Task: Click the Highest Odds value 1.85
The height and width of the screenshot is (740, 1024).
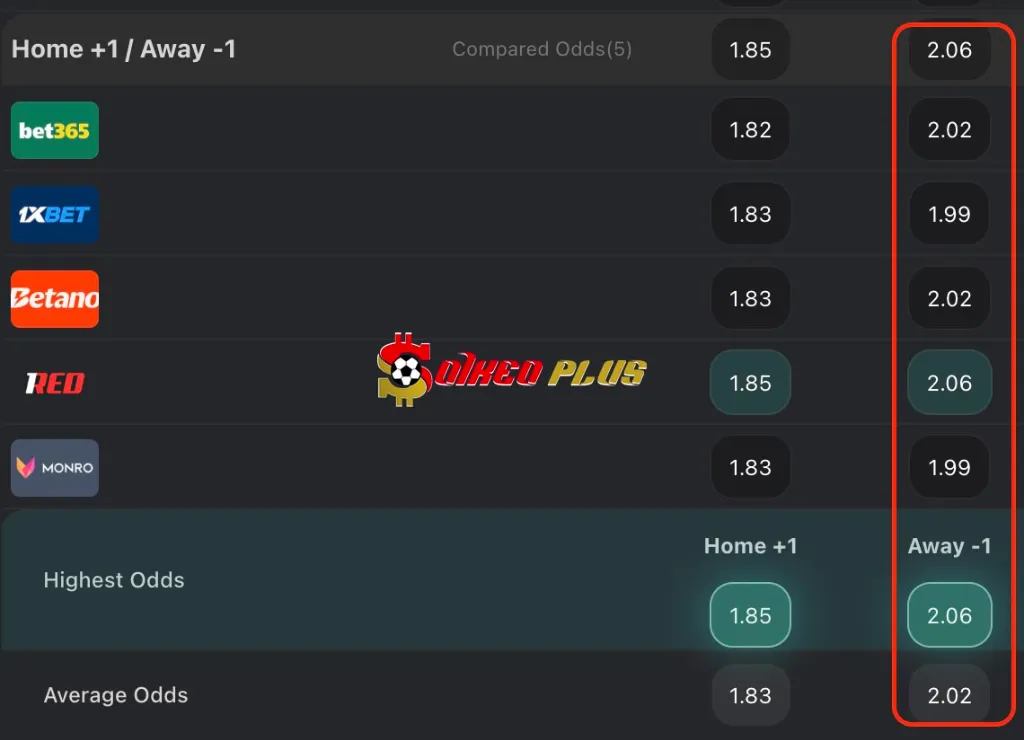Action: 750,615
